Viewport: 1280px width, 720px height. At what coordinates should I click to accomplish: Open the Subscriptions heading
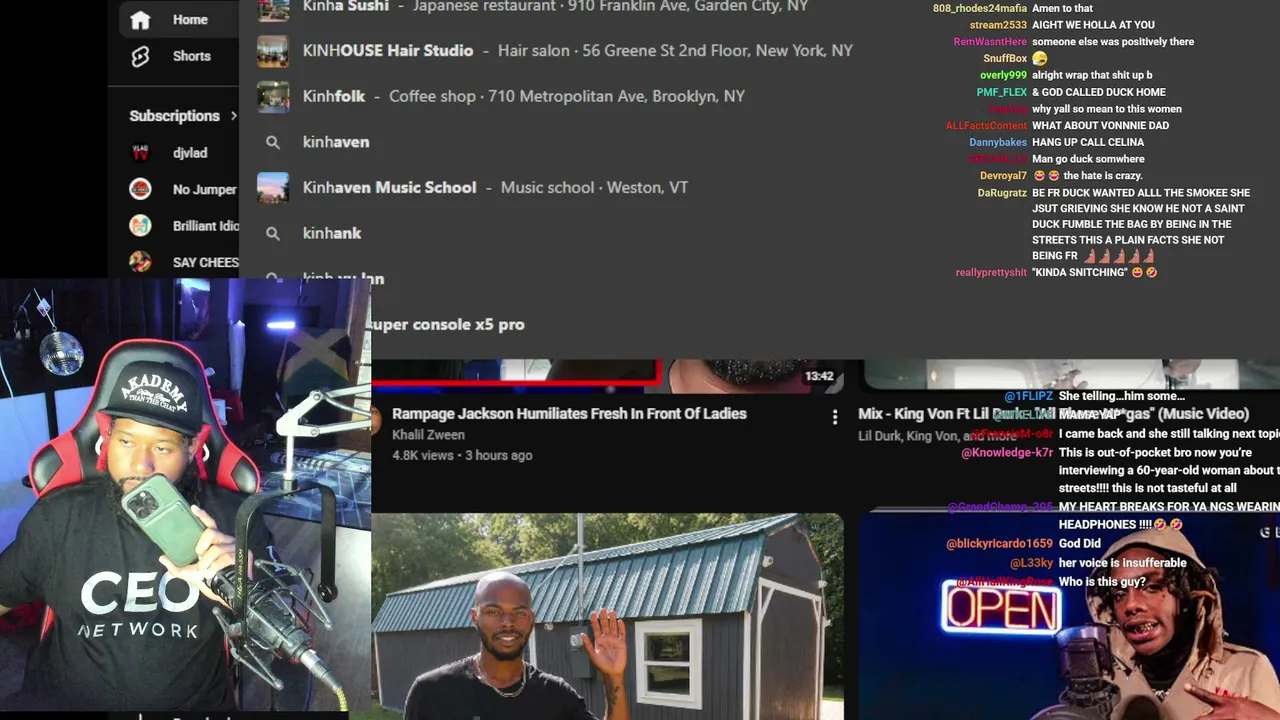point(174,116)
